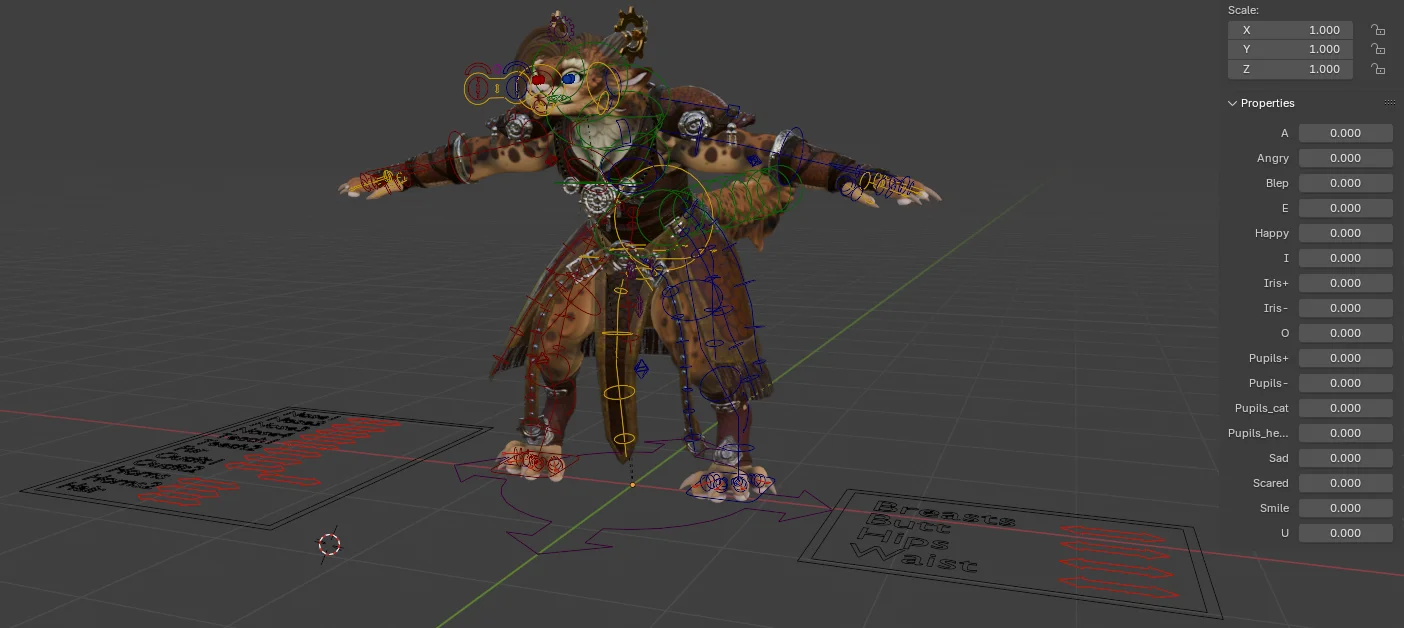Lock the Z scale value

coord(1378,69)
